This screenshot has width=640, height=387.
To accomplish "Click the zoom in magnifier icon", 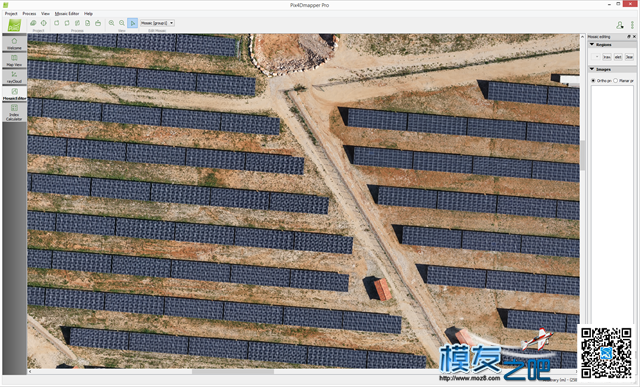I will click(111, 23).
